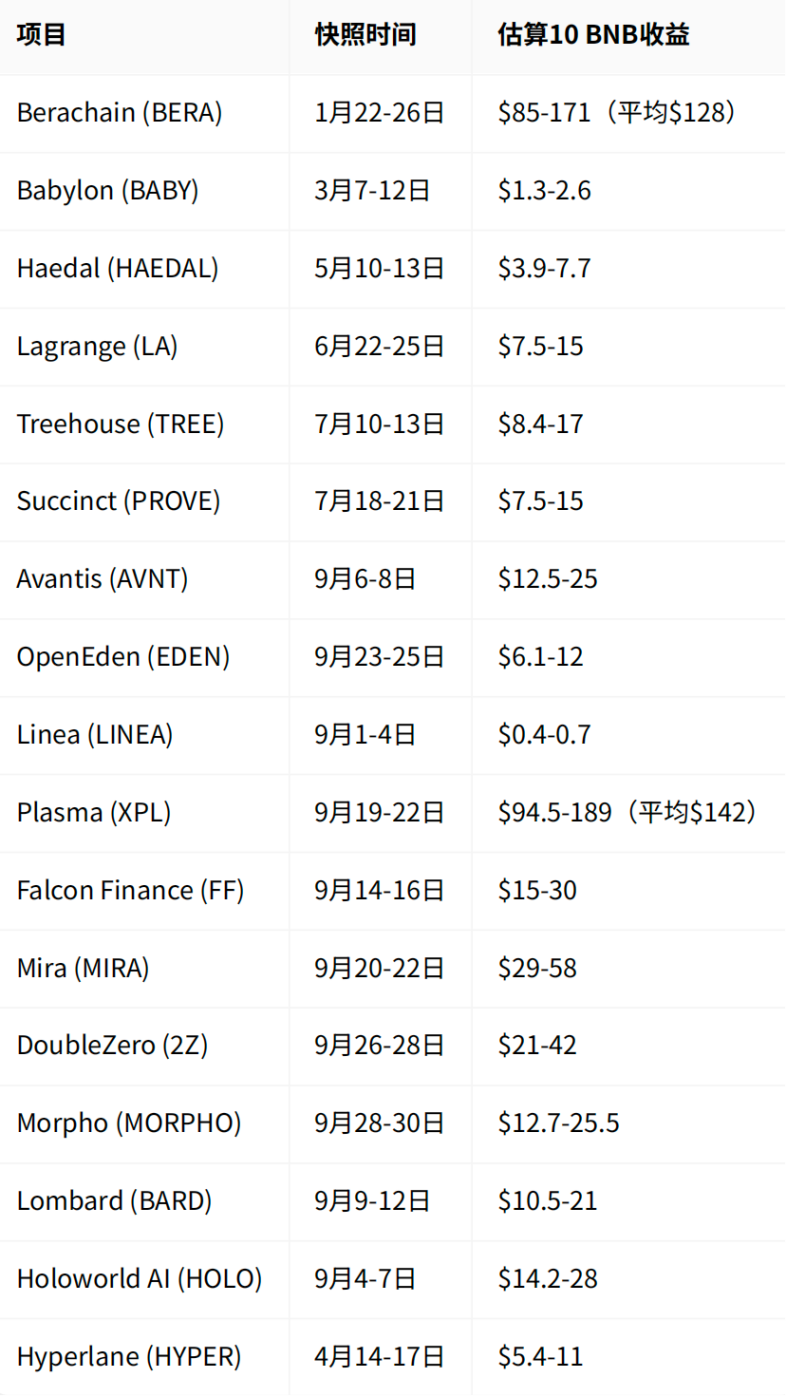This screenshot has height=1396, width=786.
Task: Click the Hyperlane (HYPER) row name
Action: click(x=129, y=1356)
